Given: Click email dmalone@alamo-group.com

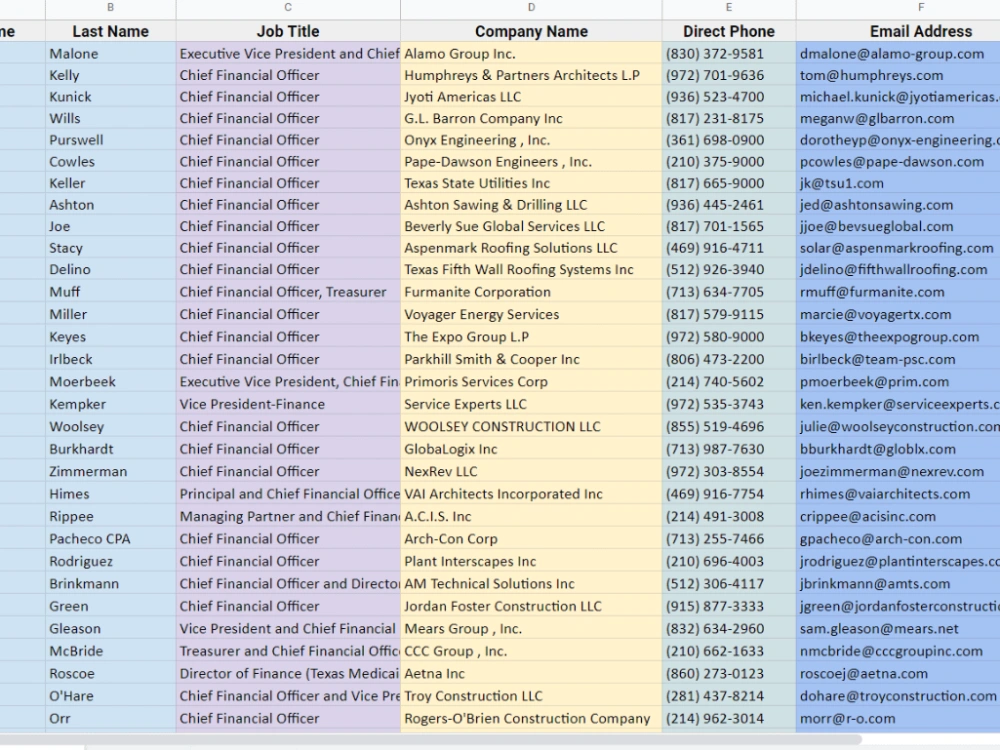Looking at the screenshot, I should click(x=898, y=54).
